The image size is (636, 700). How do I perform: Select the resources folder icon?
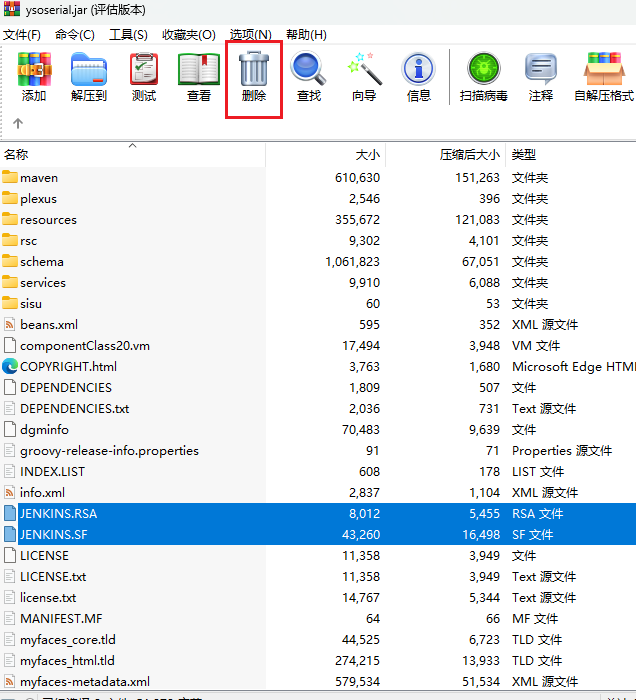coord(10,219)
